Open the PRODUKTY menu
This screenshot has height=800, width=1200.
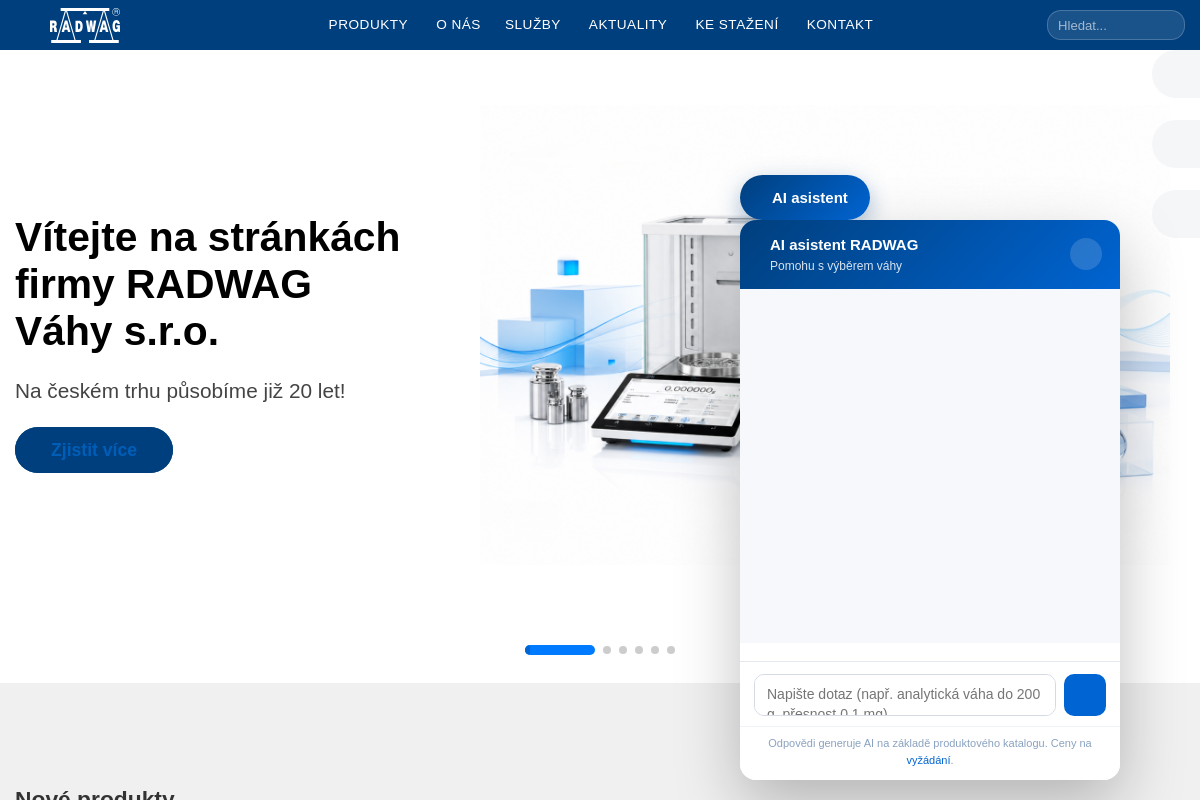[368, 25]
